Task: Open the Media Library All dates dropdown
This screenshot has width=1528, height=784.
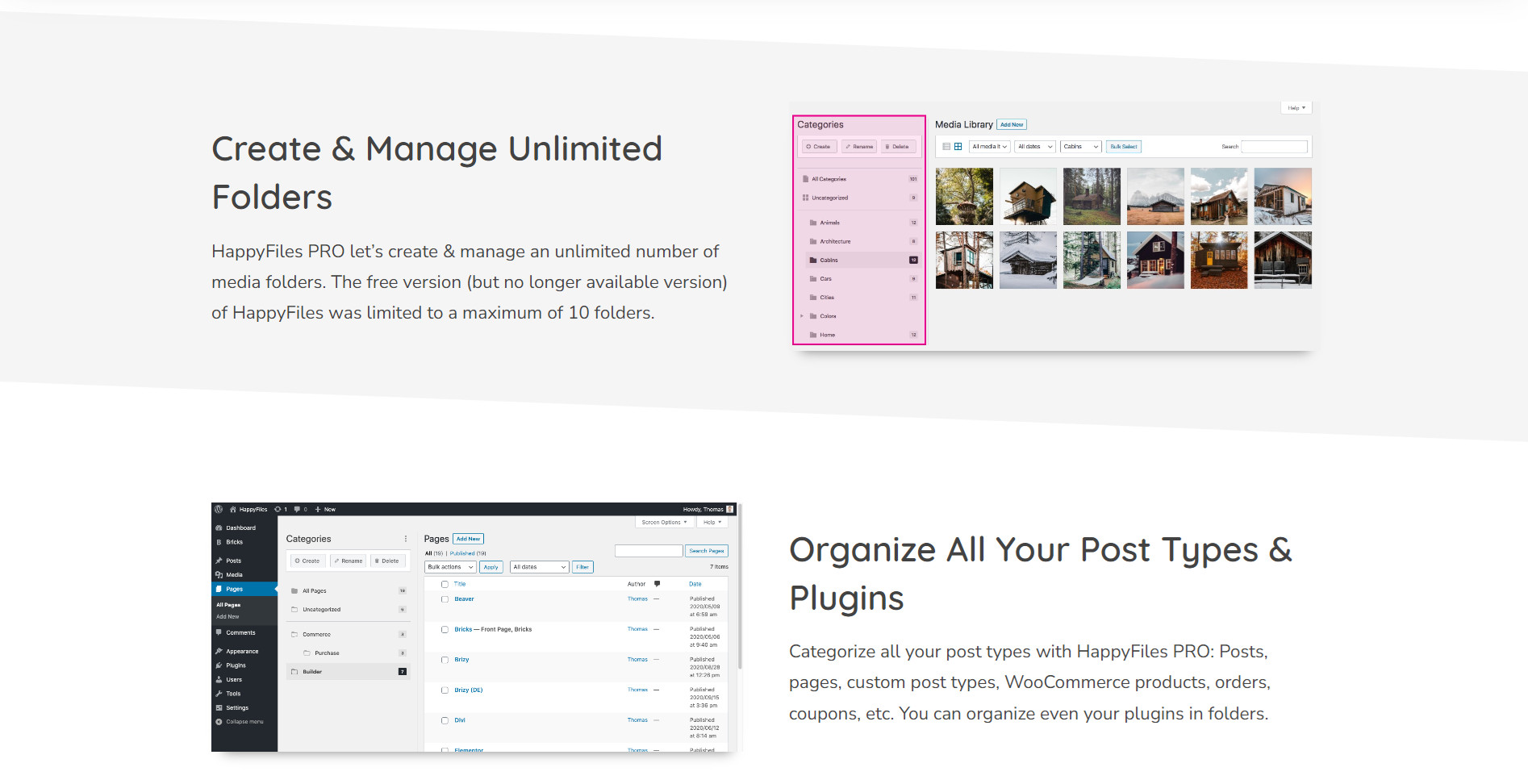Action: point(1035,147)
